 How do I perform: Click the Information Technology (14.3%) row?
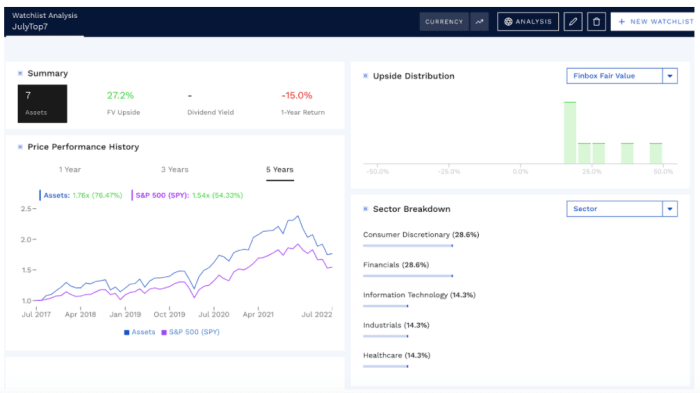coord(419,300)
